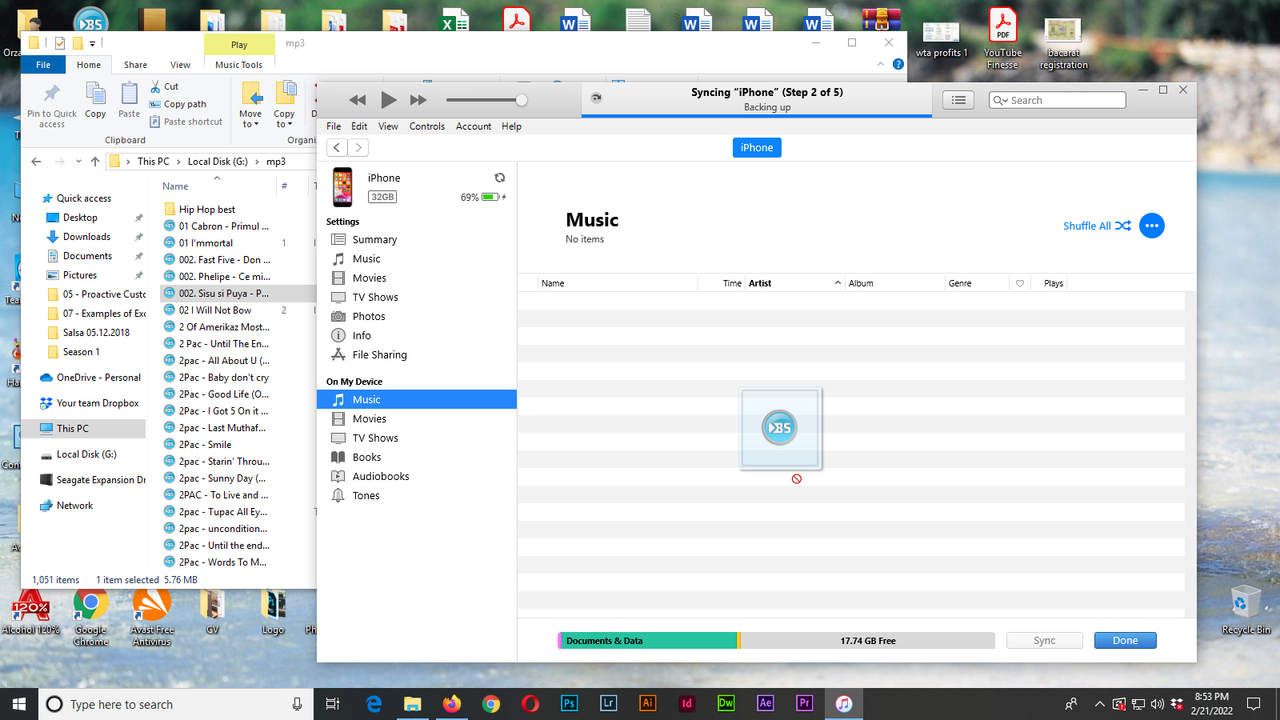
Task: Open Movies under iTunes Settings
Action: [369, 278]
